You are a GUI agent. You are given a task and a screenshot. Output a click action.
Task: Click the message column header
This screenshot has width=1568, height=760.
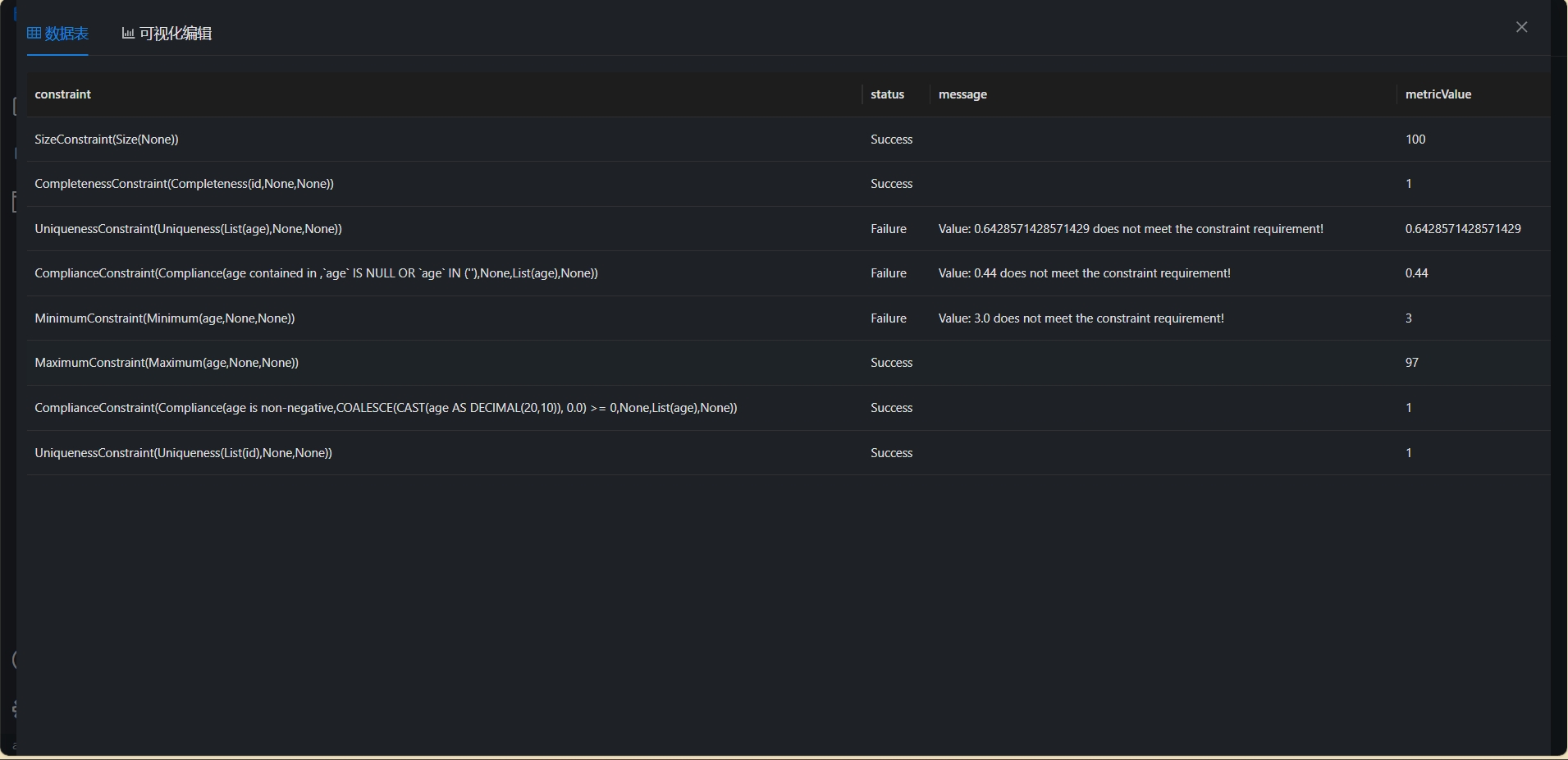(x=962, y=94)
